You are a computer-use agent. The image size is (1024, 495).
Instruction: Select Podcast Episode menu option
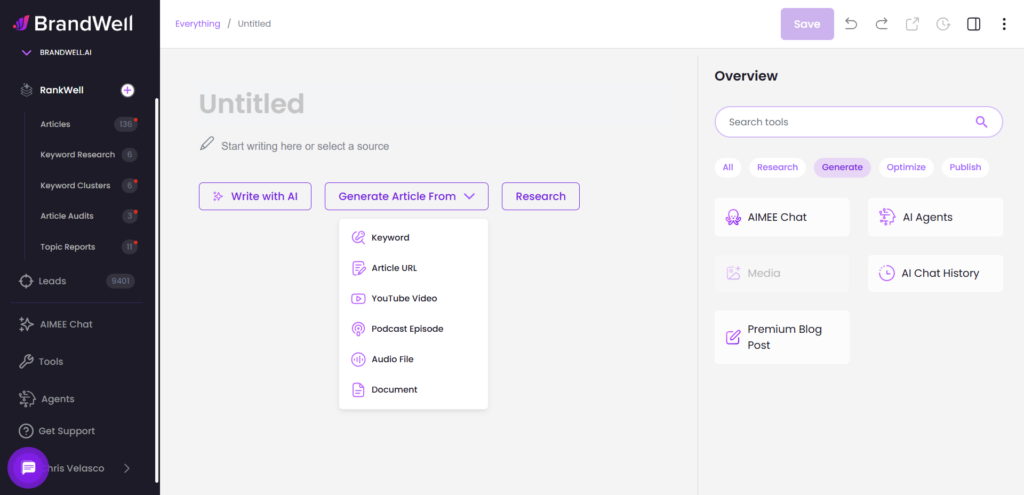click(413, 328)
